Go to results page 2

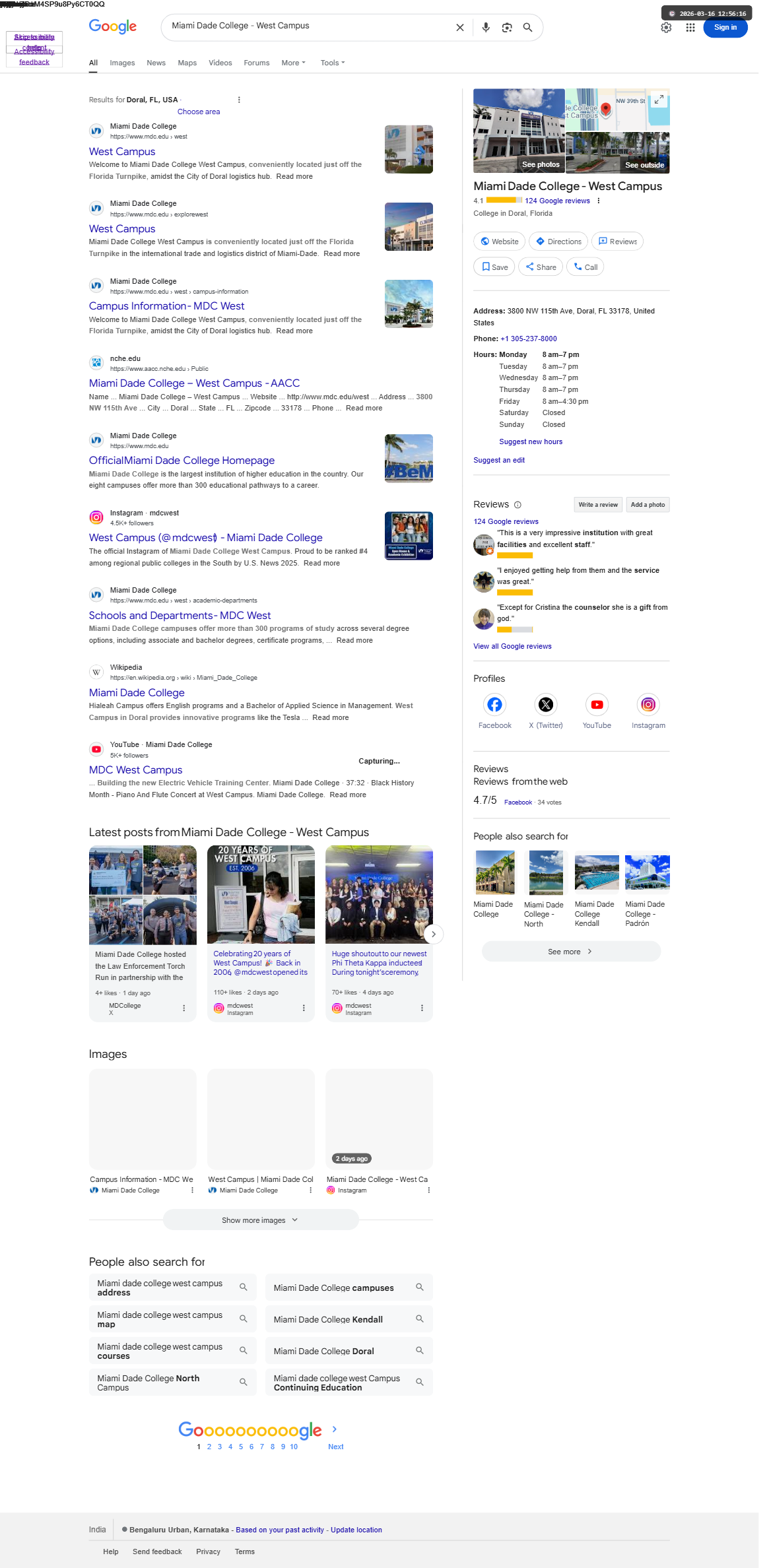pos(209,1447)
